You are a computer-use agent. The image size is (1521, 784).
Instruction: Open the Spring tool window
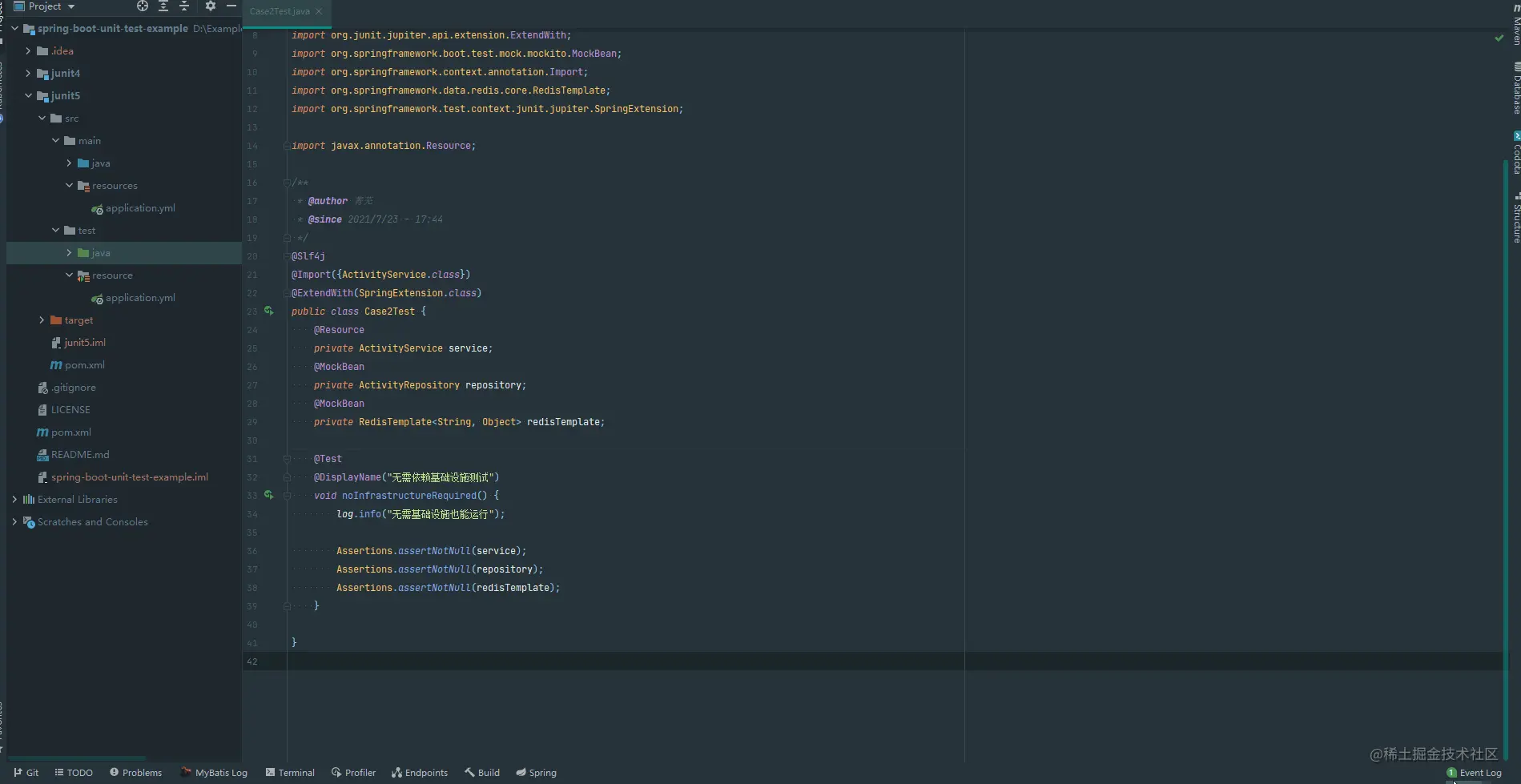coord(537,773)
